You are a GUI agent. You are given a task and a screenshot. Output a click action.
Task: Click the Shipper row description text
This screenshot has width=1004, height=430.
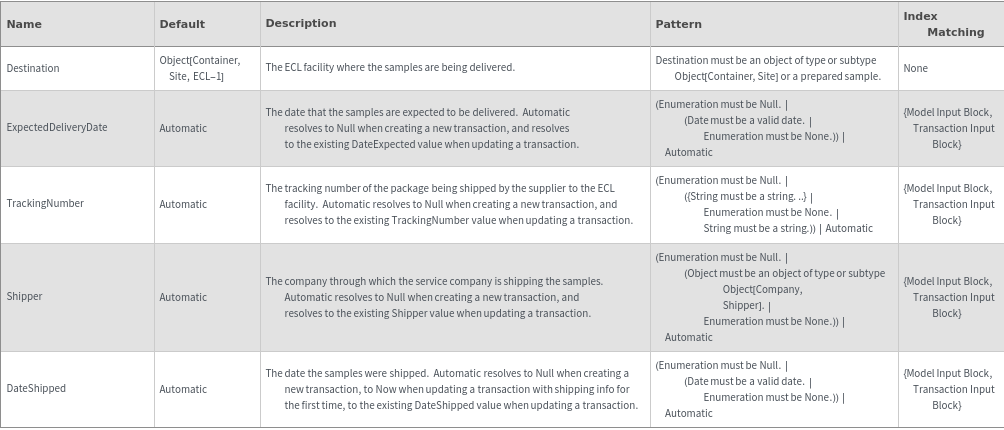[436, 297]
